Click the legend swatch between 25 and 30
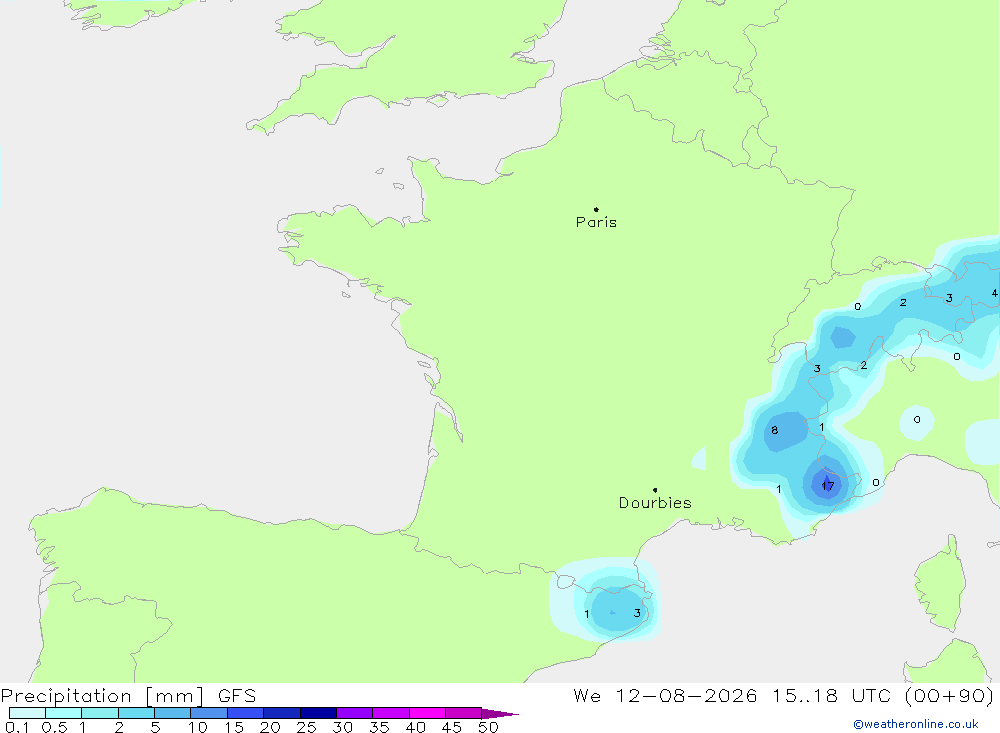This screenshot has width=1000, height=733. (318, 713)
